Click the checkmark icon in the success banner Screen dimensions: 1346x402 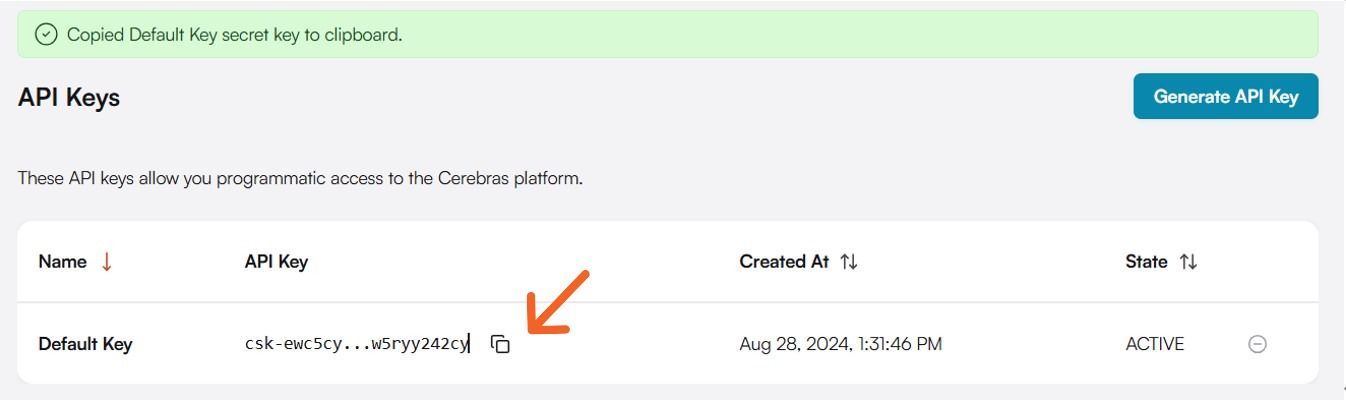45,34
